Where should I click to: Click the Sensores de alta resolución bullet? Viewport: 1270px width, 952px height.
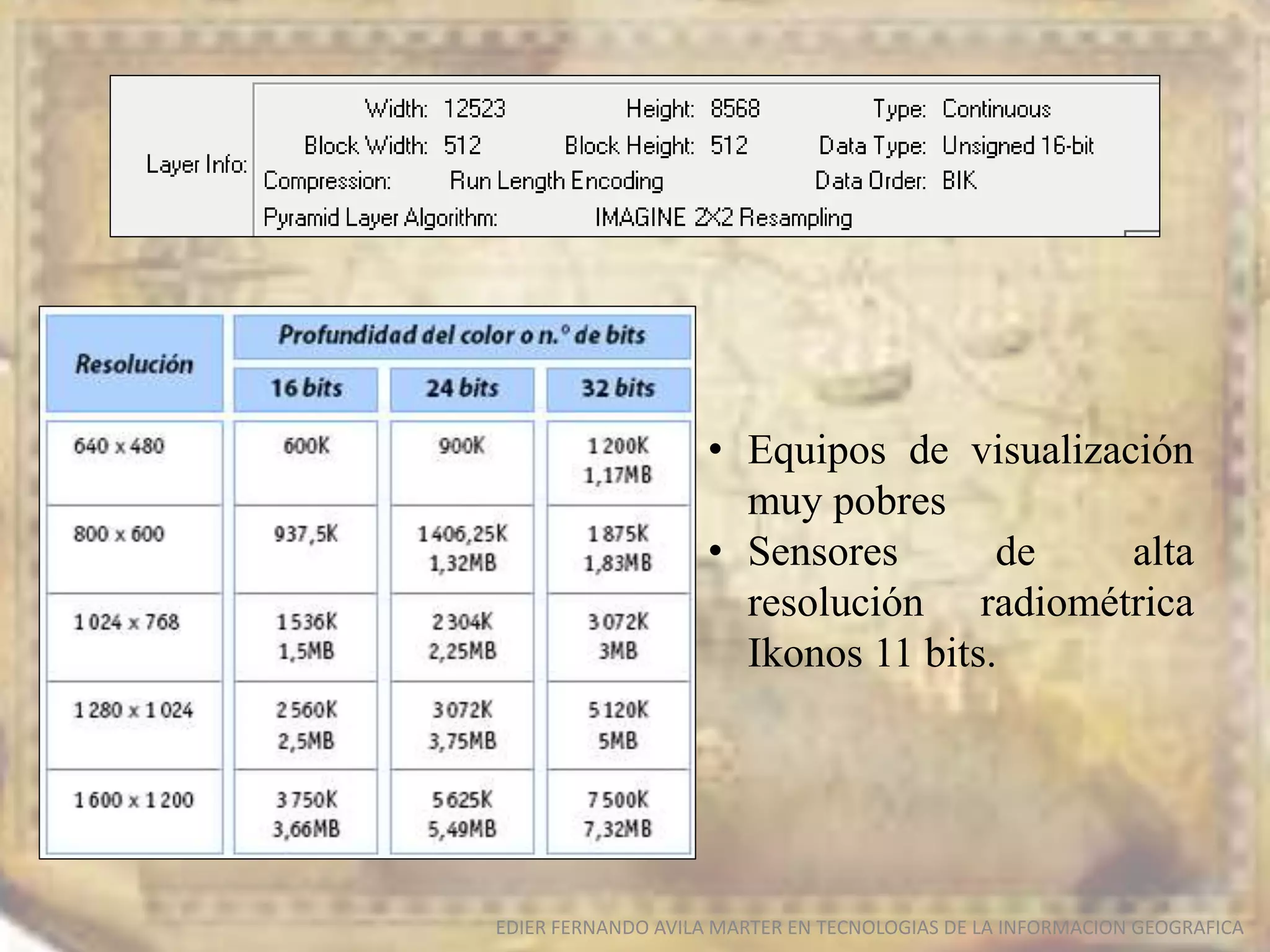(x=951, y=602)
